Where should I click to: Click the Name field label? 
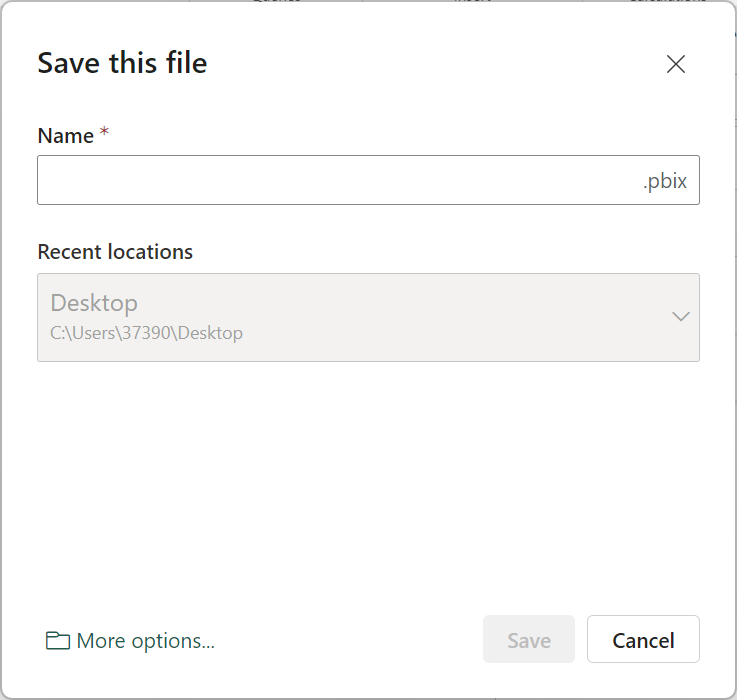[x=65, y=136]
